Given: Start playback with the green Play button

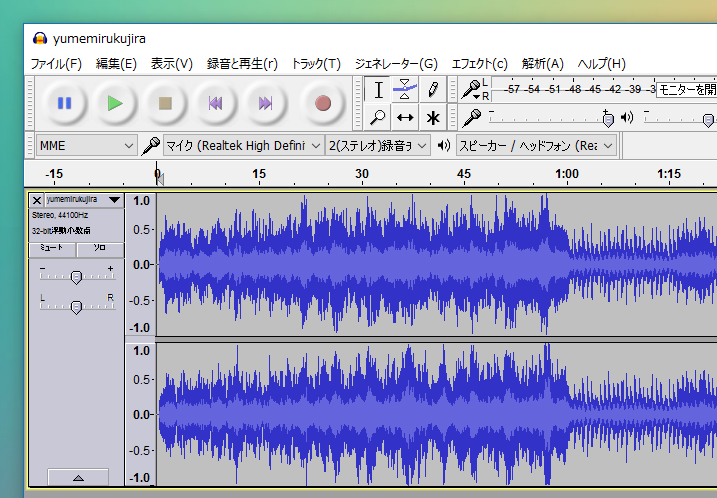Looking at the screenshot, I should (x=115, y=103).
